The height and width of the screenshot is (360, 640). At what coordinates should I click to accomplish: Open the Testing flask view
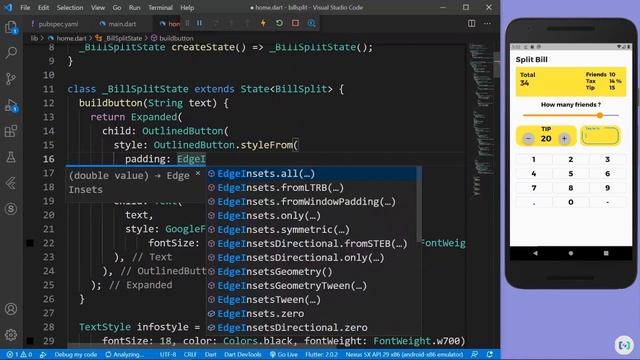(x=11, y=157)
